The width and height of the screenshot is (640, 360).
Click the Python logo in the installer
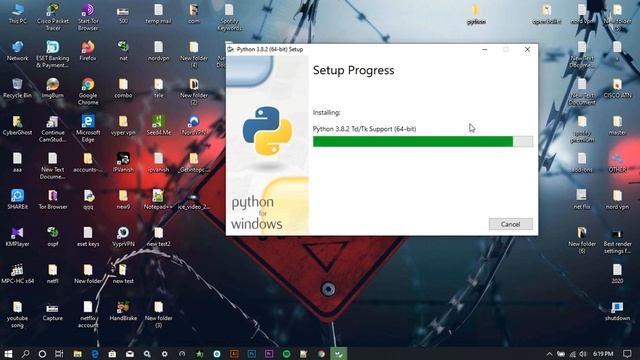(x=267, y=131)
